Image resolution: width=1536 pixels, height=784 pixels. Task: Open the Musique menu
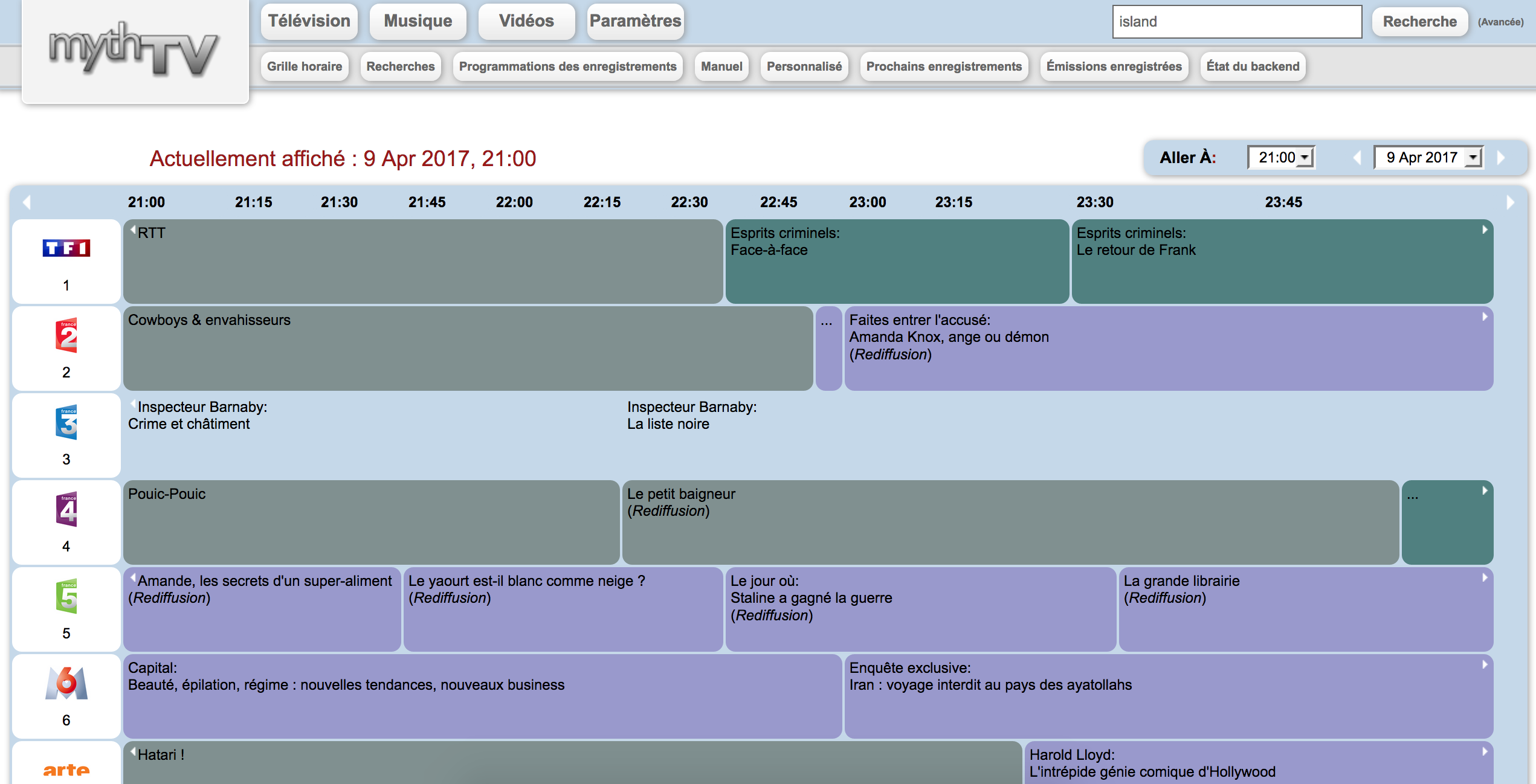point(418,21)
